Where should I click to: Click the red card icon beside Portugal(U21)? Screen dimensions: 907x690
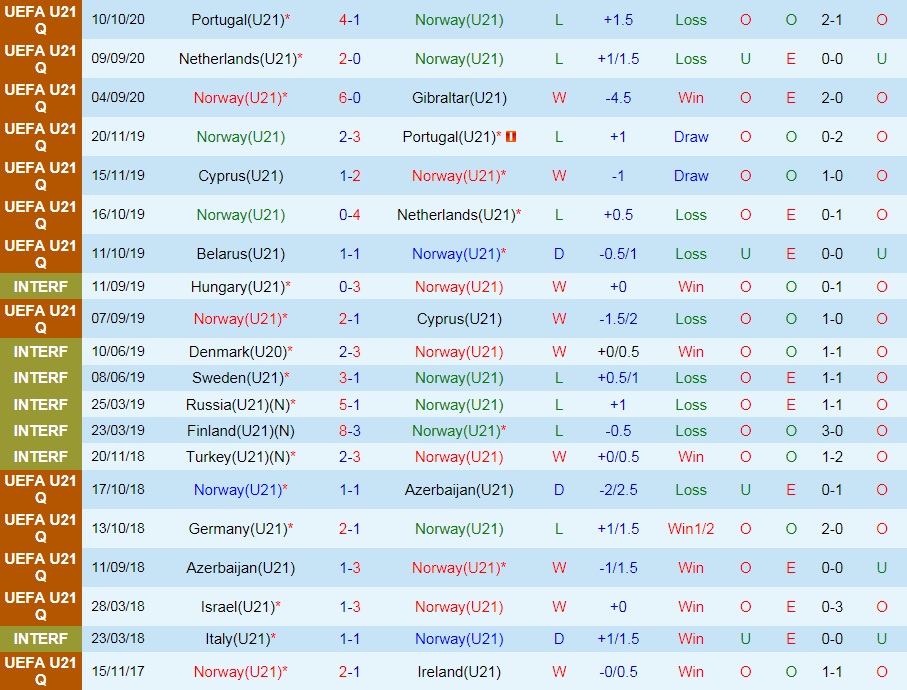(x=510, y=137)
